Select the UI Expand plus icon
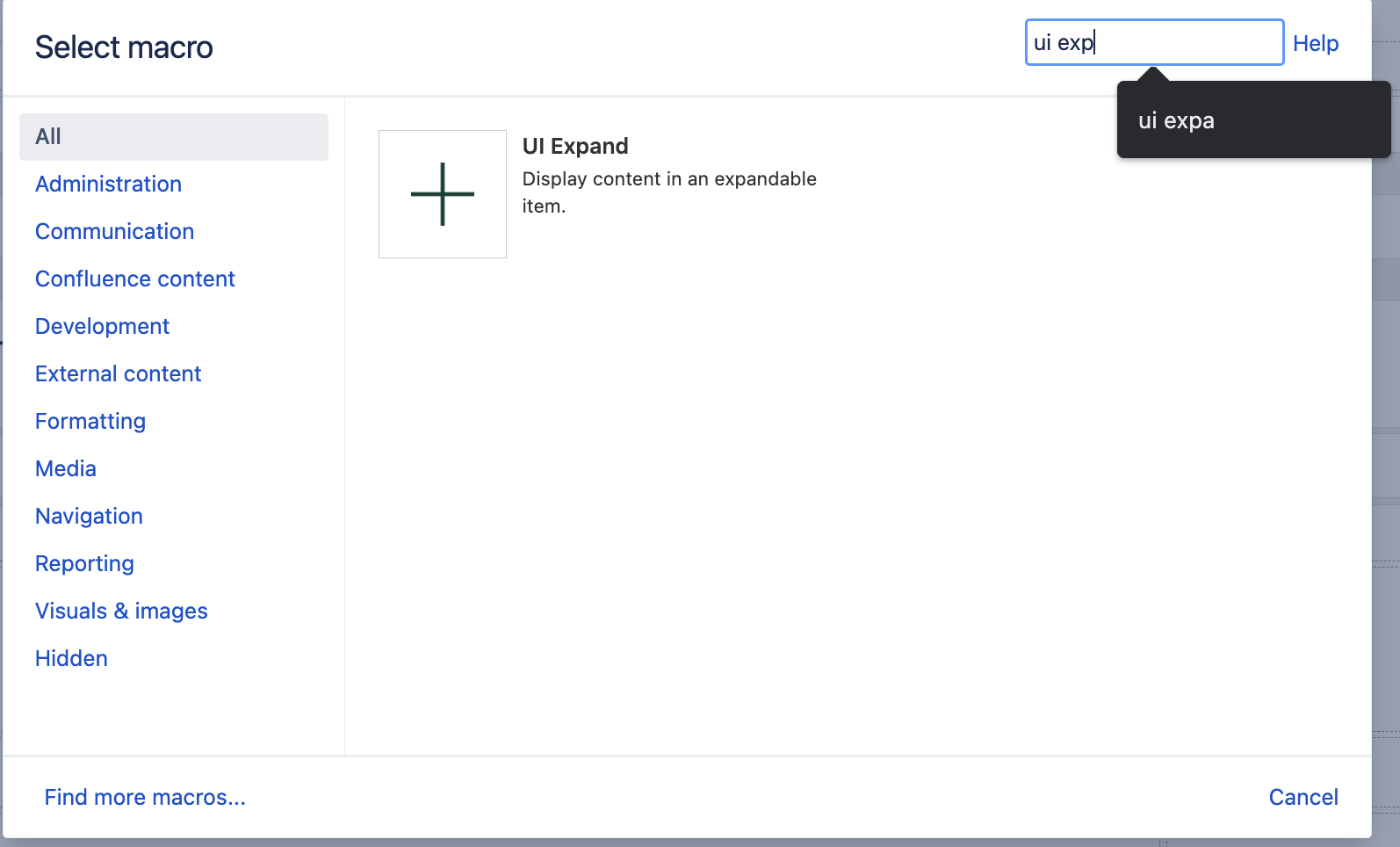This screenshot has width=1400, height=847. point(443,194)
